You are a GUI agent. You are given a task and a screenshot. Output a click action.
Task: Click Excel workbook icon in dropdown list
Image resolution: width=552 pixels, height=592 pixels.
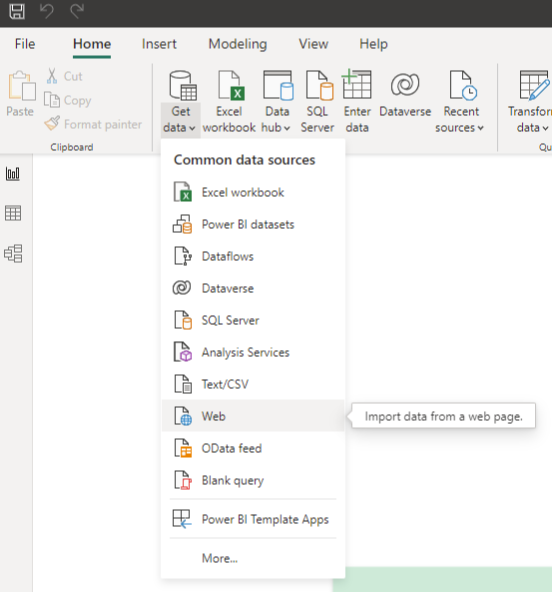[x=182, y=192]
